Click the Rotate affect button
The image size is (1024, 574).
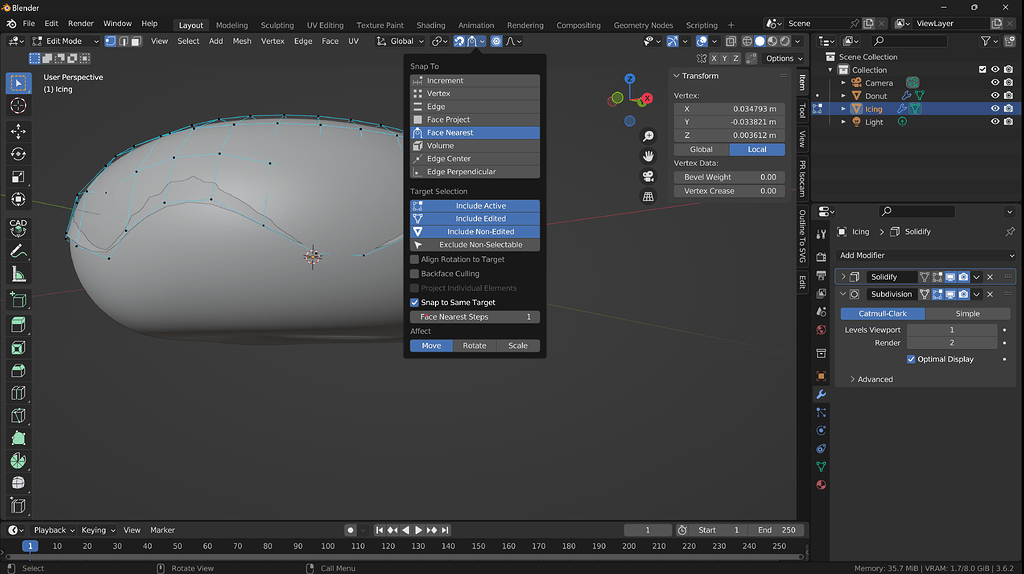[474, 345]
